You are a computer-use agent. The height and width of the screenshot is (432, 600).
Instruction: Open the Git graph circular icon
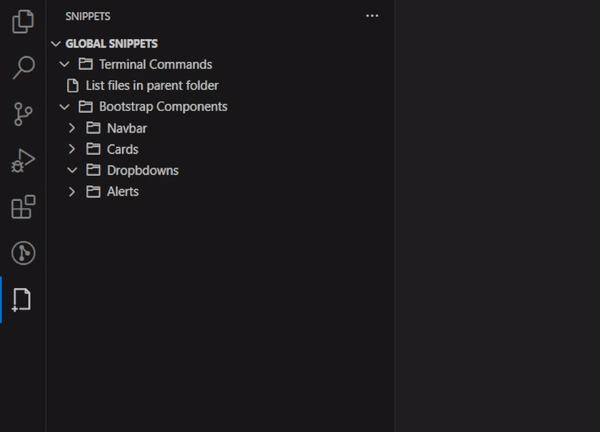(x=23, y=253)
